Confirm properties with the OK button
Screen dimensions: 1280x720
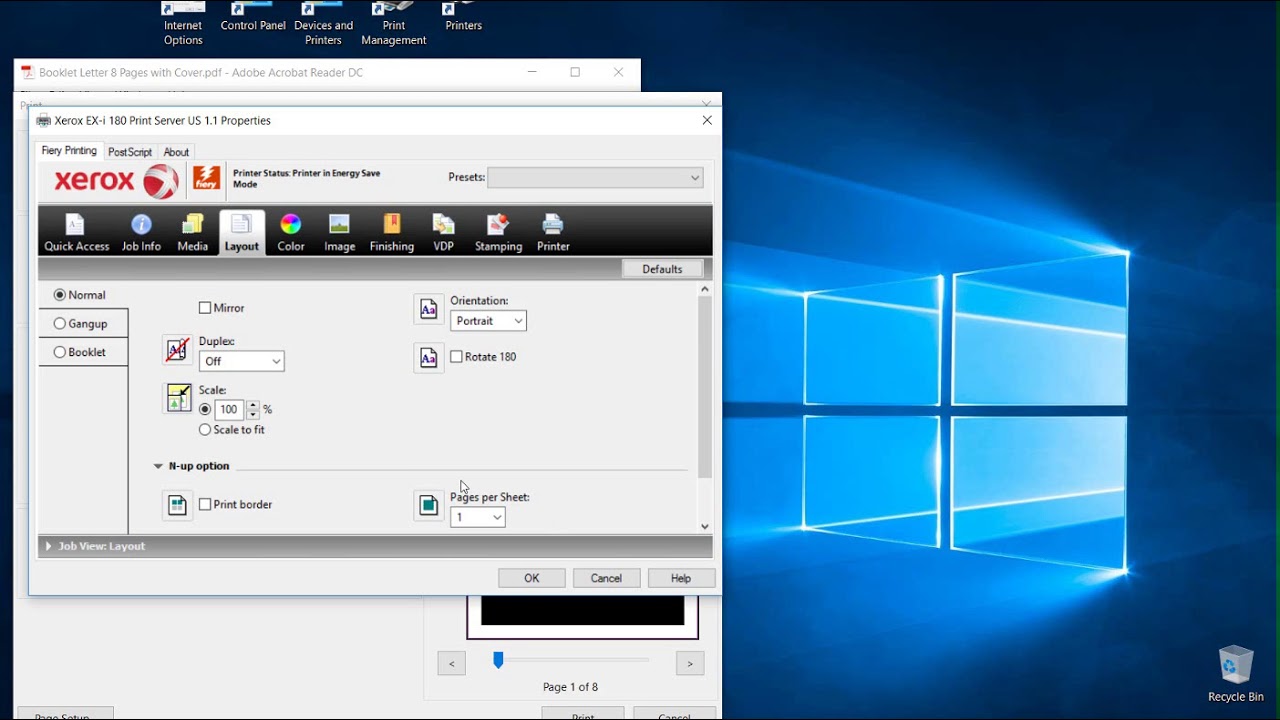532,578
